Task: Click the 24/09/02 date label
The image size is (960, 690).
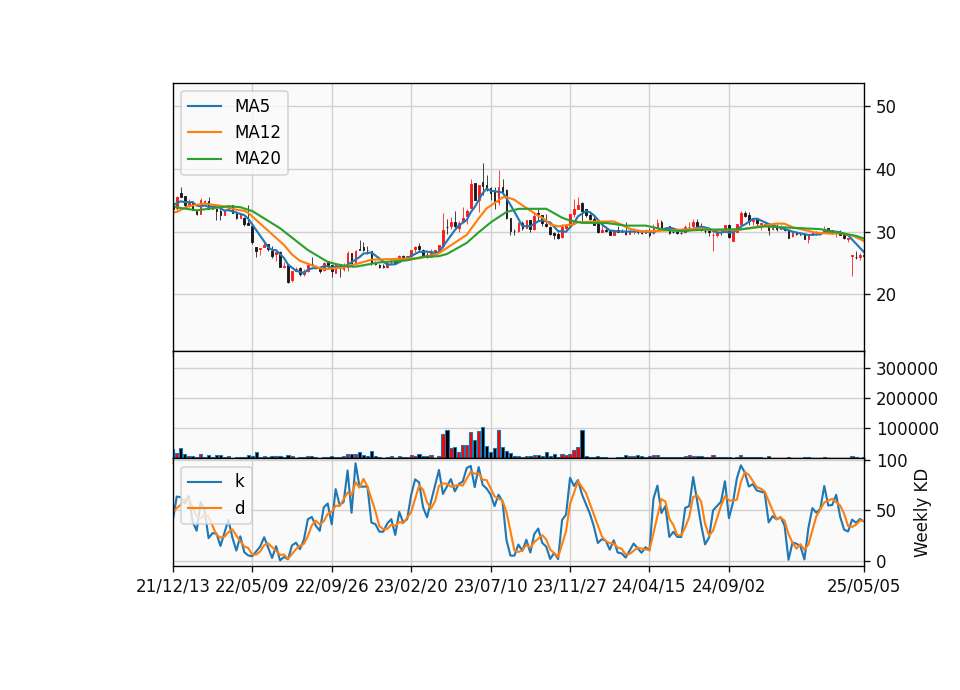Action: coord(729,586)
